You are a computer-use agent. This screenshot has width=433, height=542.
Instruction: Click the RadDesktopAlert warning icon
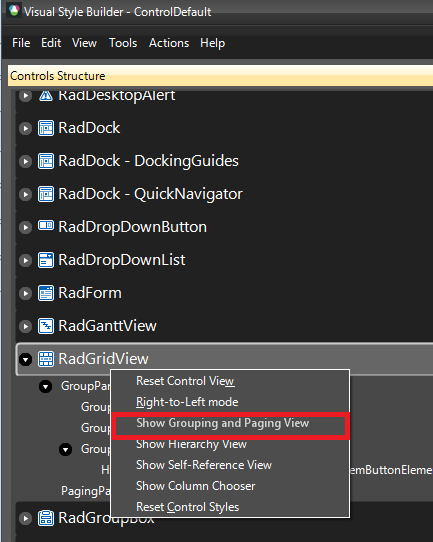click(46, 95)
